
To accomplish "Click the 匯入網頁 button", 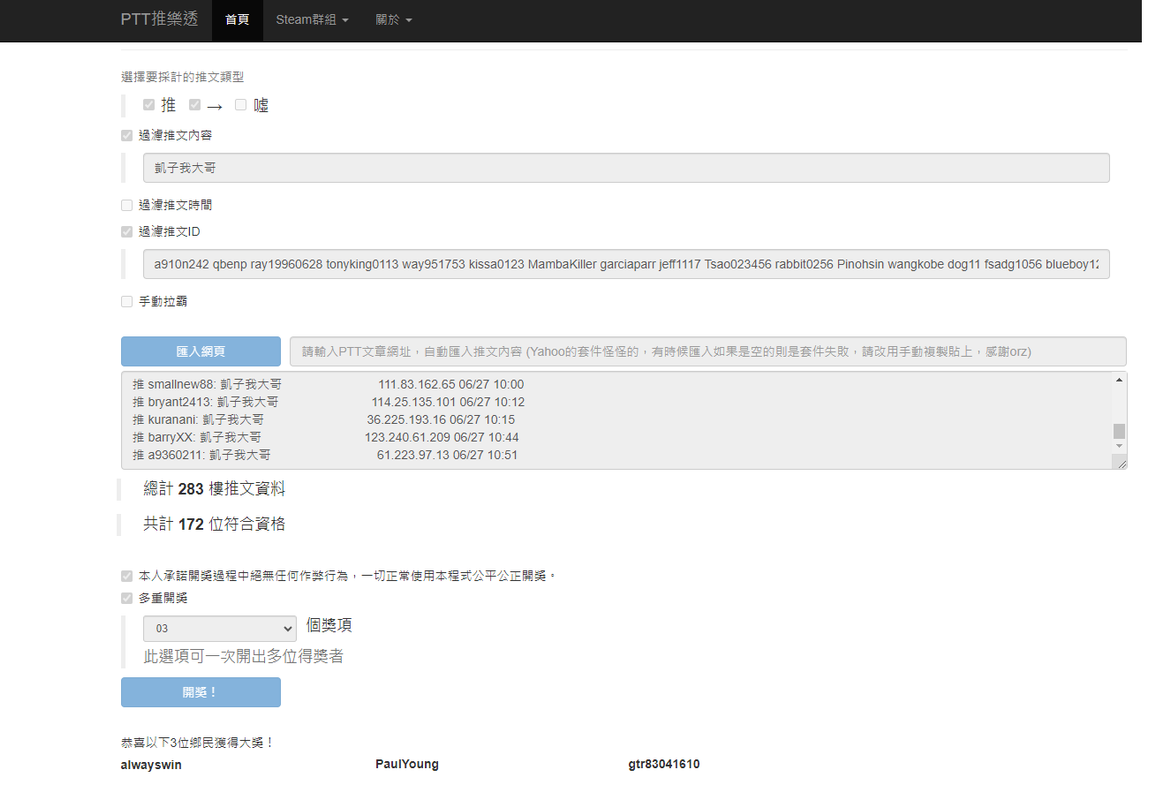I will pyautogui.click(x=201, y=351).
